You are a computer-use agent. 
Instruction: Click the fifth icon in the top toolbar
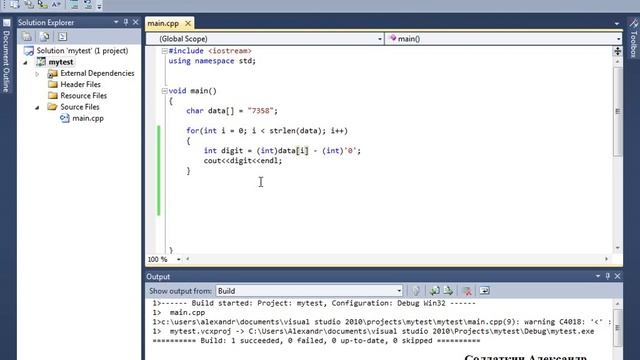tap(74, 4)
